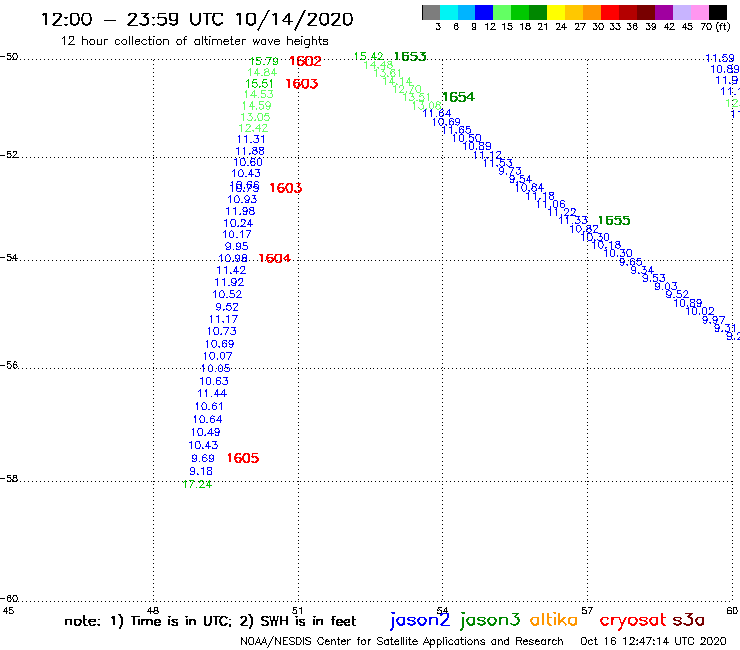Viewport: 740px width, 650px height.
Task: Select wave height value 14.84
Action: point(262,72)
